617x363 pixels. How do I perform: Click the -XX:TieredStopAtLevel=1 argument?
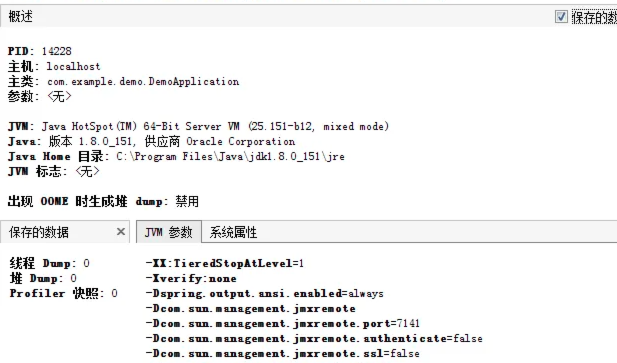point(225,263)
